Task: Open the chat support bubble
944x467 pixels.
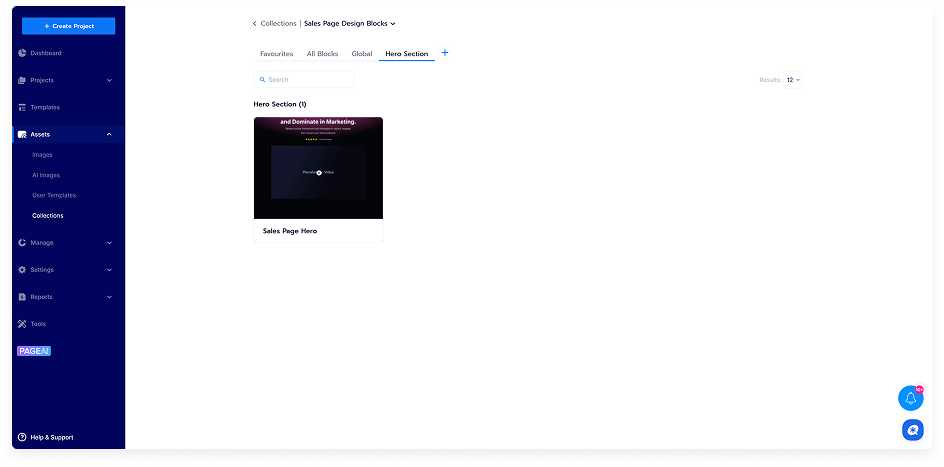Action: point(911,430)
